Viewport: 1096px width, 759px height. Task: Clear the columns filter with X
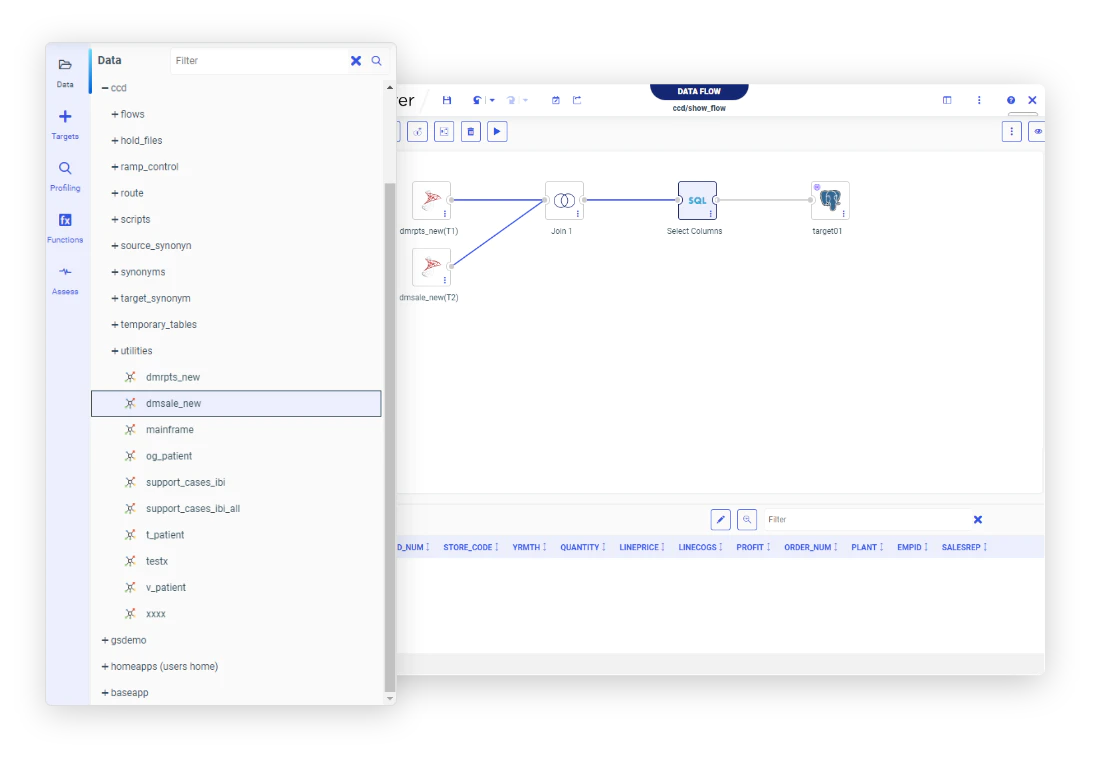coord(978,519)
